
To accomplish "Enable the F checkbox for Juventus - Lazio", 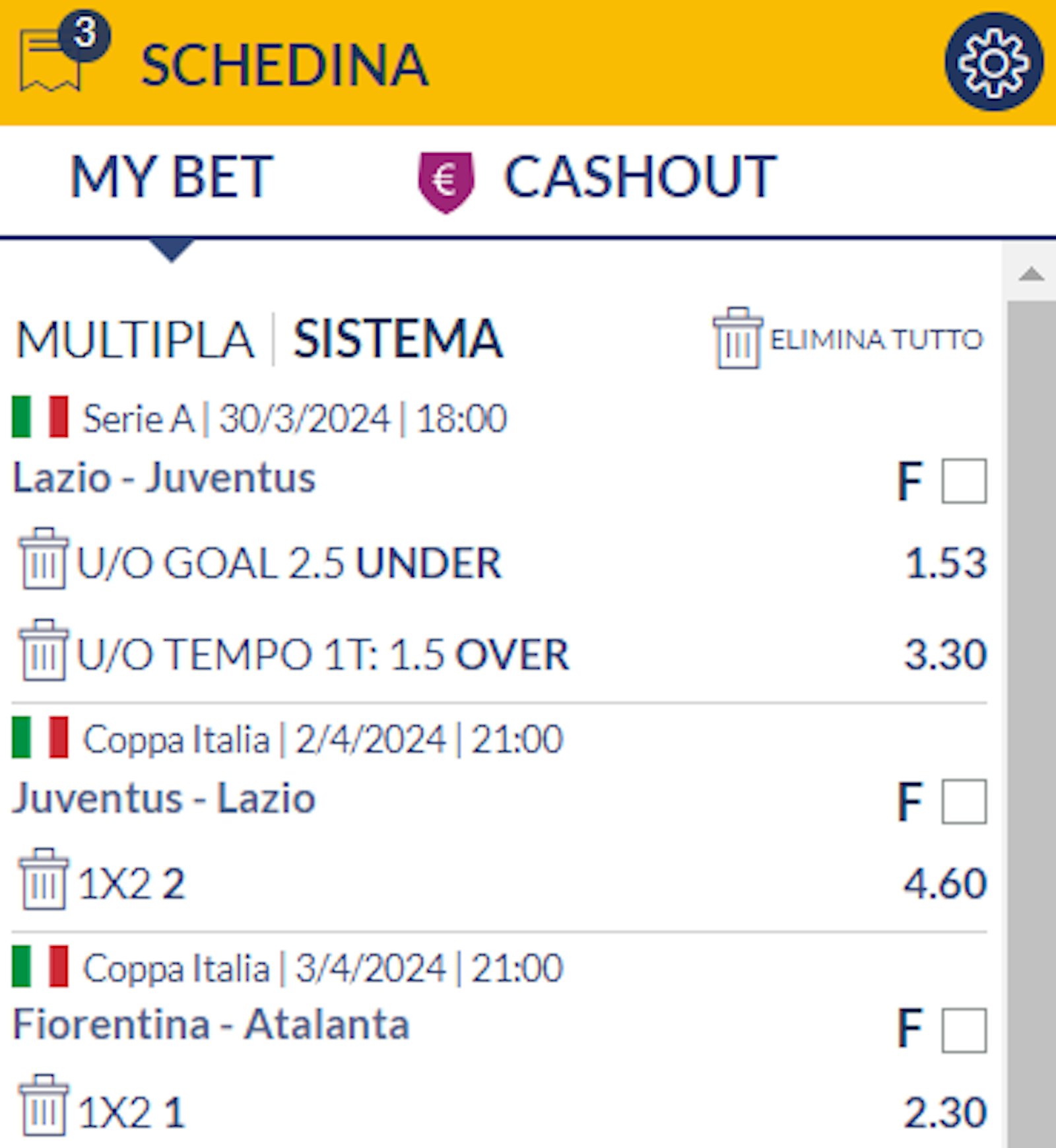I will [964, 802].
